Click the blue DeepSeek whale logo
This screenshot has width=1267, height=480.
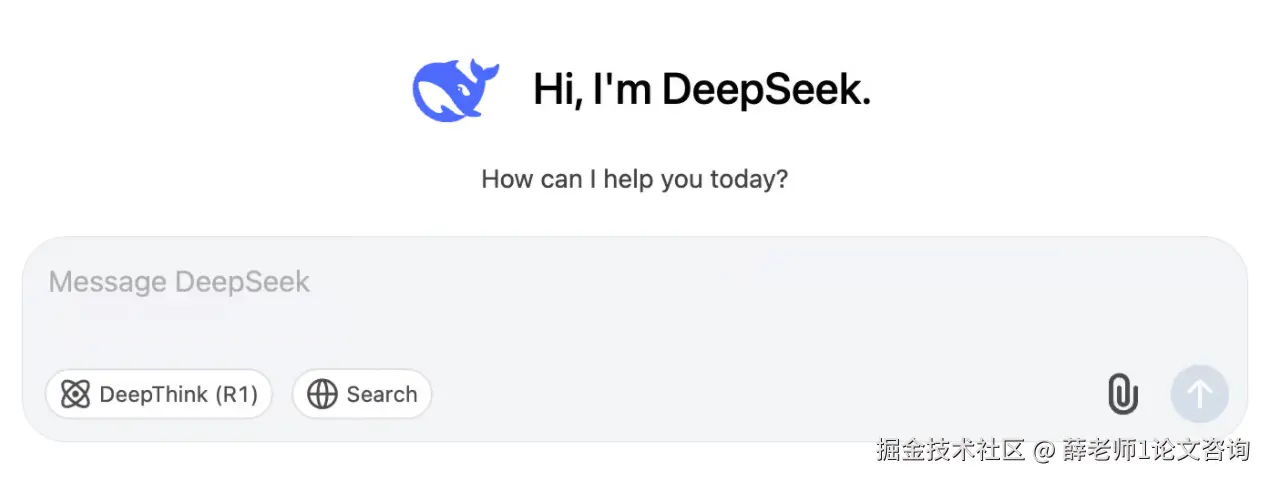(x=455, y=89)
